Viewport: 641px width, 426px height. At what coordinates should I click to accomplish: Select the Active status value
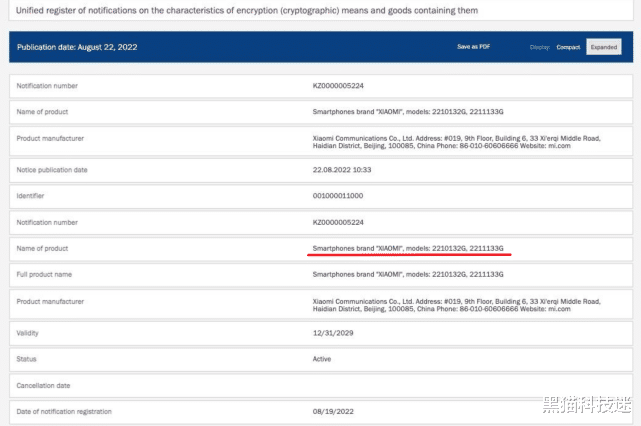point(322,359)
